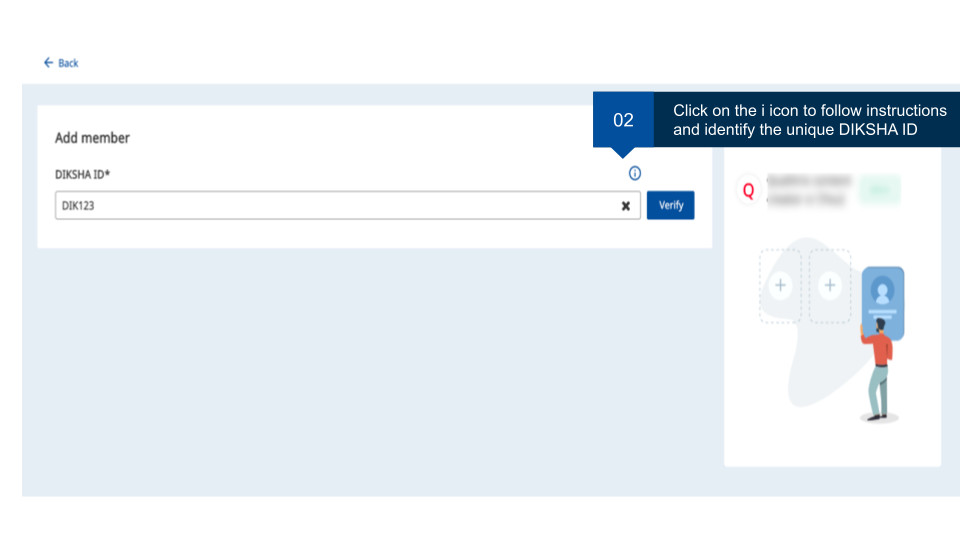The height and width of the screenshot is (540, 960).
Task: Click the blurred green button beside Q
Action: tap(879, 190)
